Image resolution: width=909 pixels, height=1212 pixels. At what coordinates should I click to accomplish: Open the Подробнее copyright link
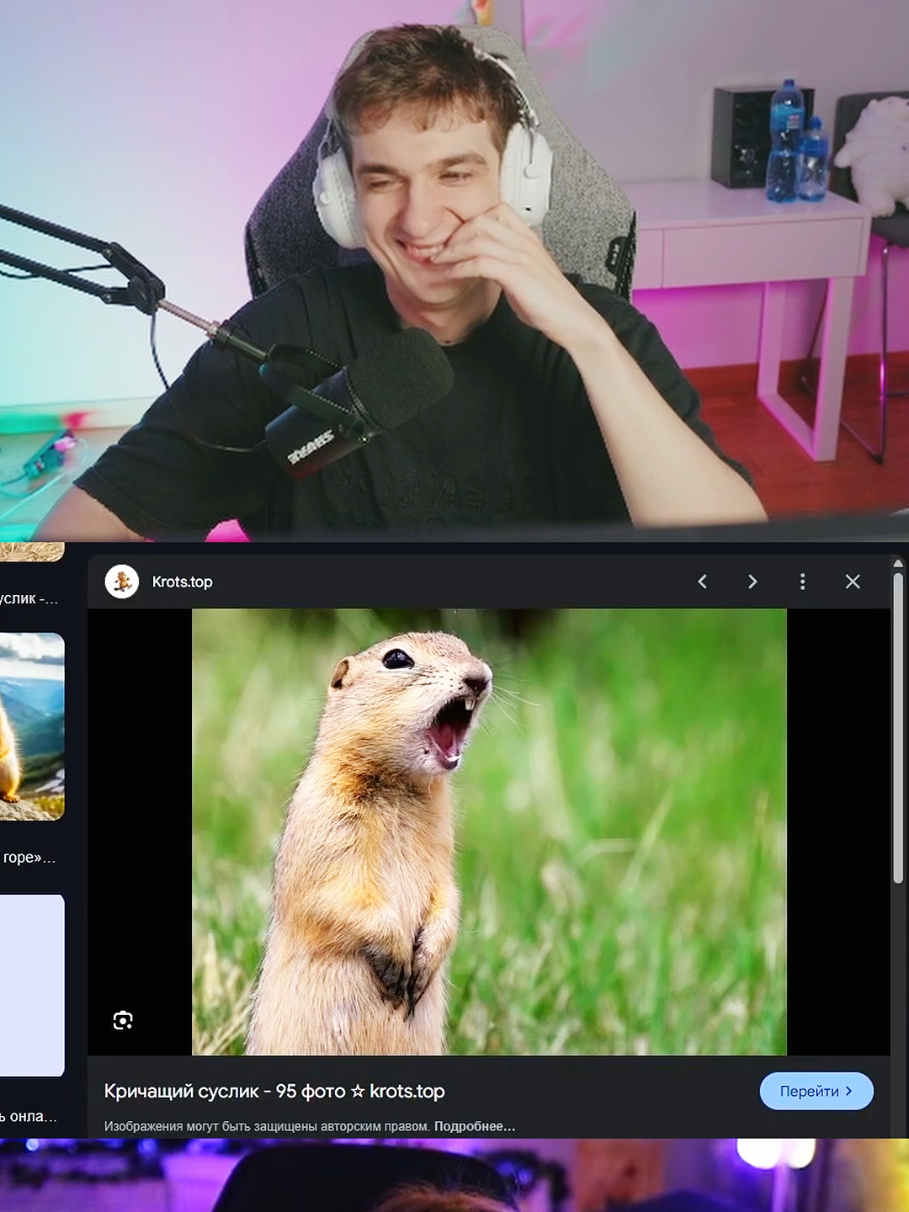point(475,1126)
